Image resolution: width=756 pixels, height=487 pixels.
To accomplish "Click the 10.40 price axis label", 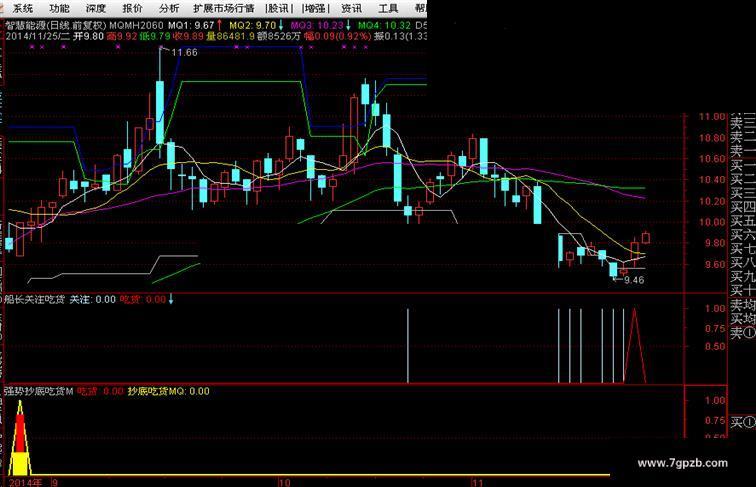I will pyautogui.click(x=712, y=180).
